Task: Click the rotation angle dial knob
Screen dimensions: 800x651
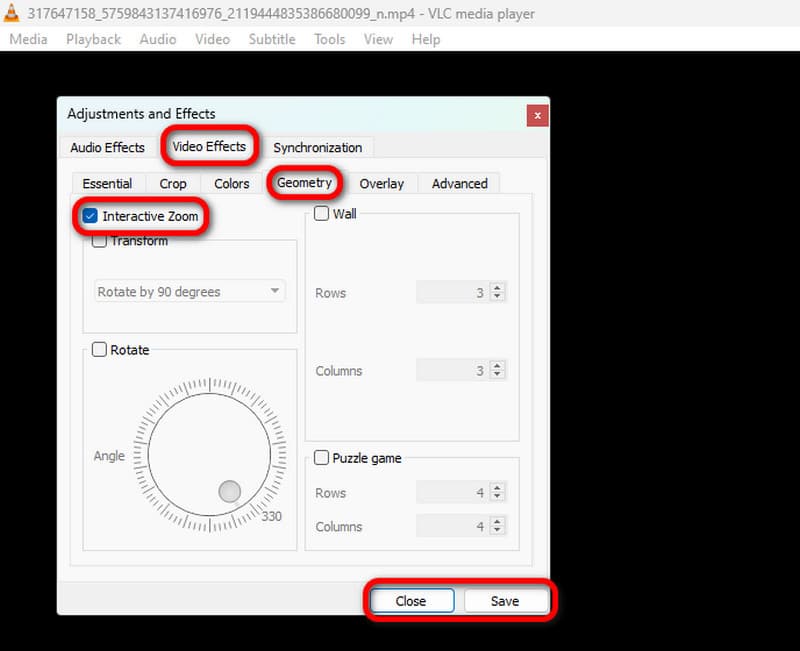Action: coord(230,491)
